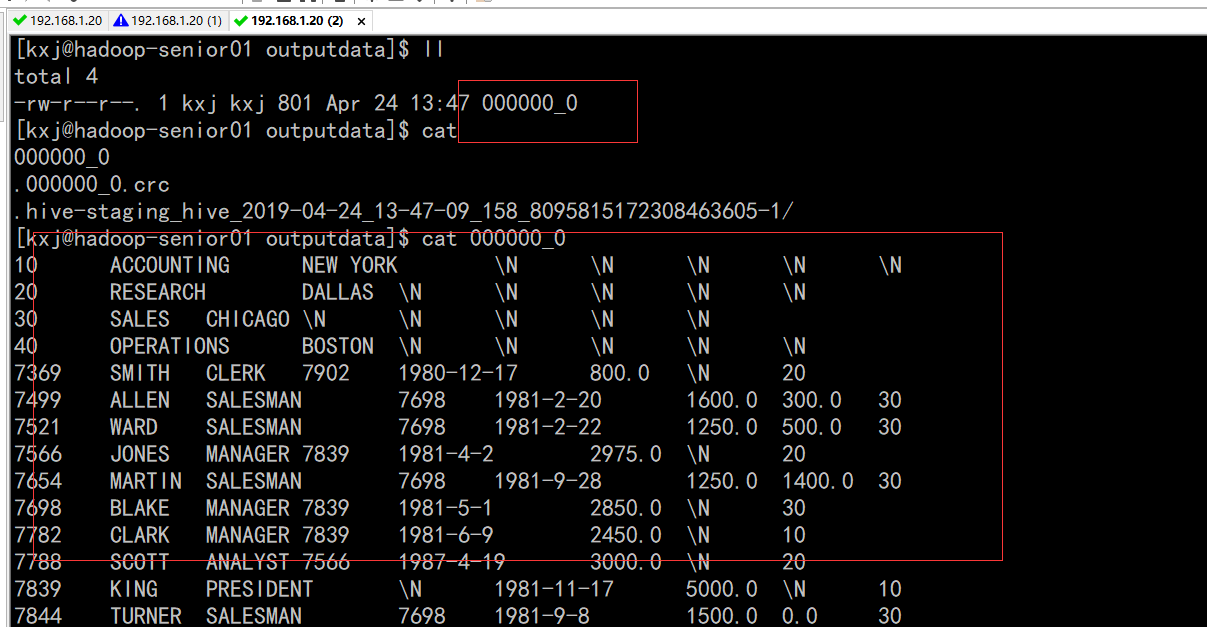Click job title 'PRESIDENT'
The height and width of the screenshot is (627, 1207).
tap(260, 589)
